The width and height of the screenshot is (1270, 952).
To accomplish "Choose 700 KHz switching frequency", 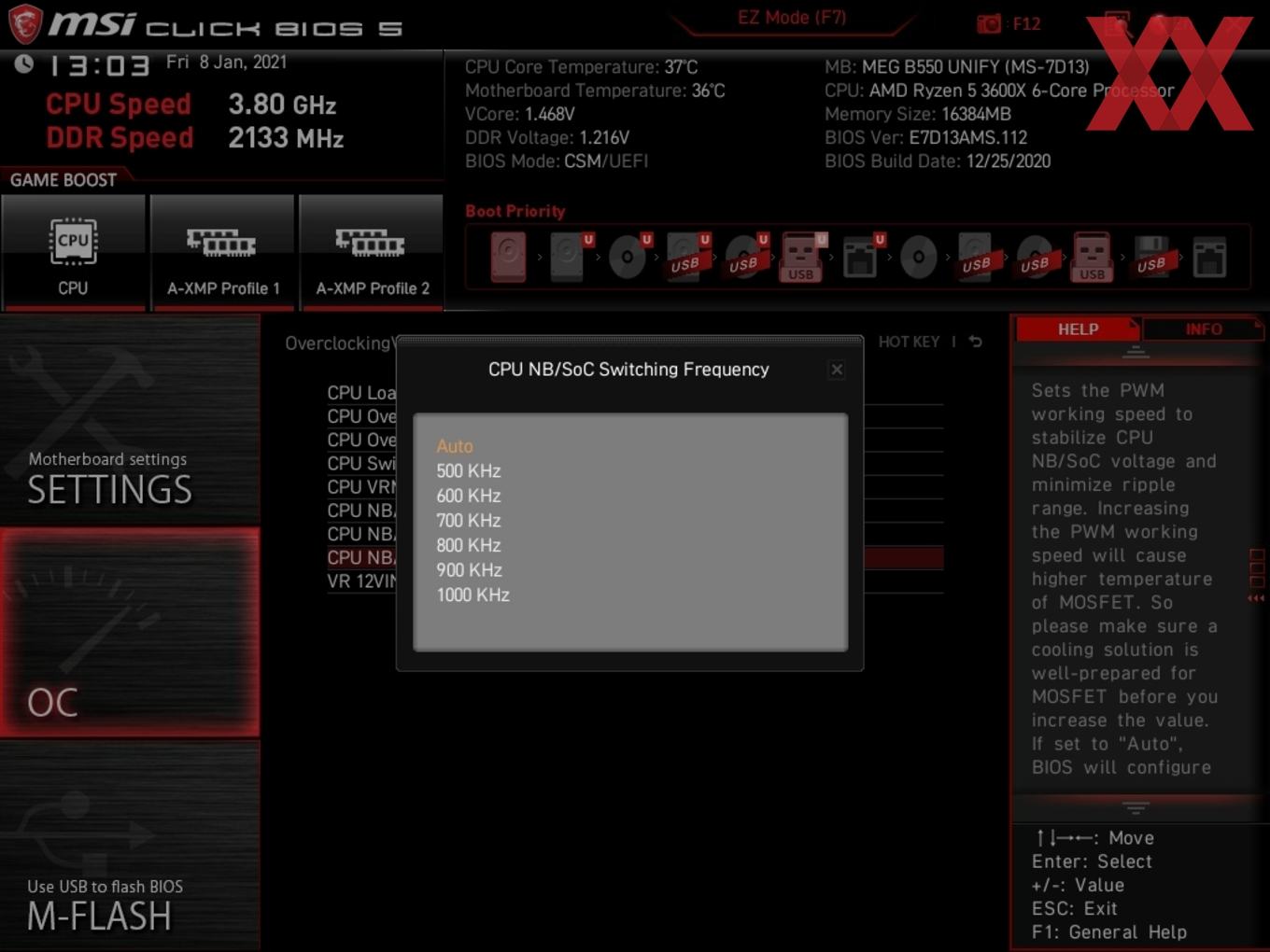I will [469, 520].
